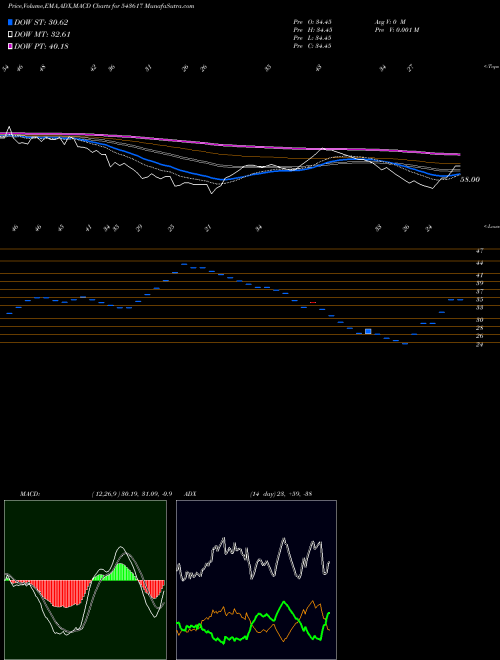The width and height of the screenshot is (500, 660).
Task: Click the lowest blue dash at level 24
Action: [405, 344]
